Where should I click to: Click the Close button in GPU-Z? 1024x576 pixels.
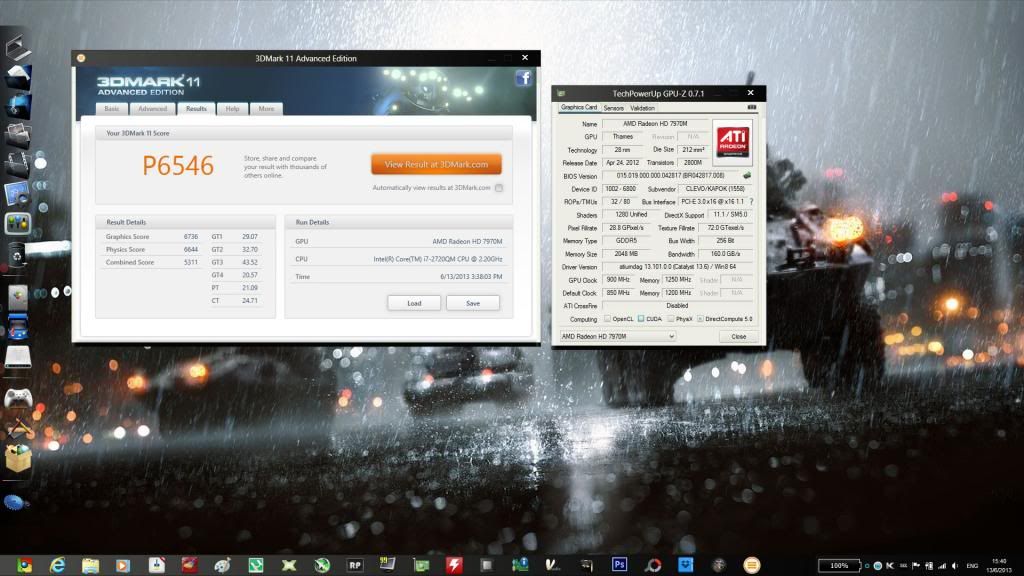pos(739,336)
